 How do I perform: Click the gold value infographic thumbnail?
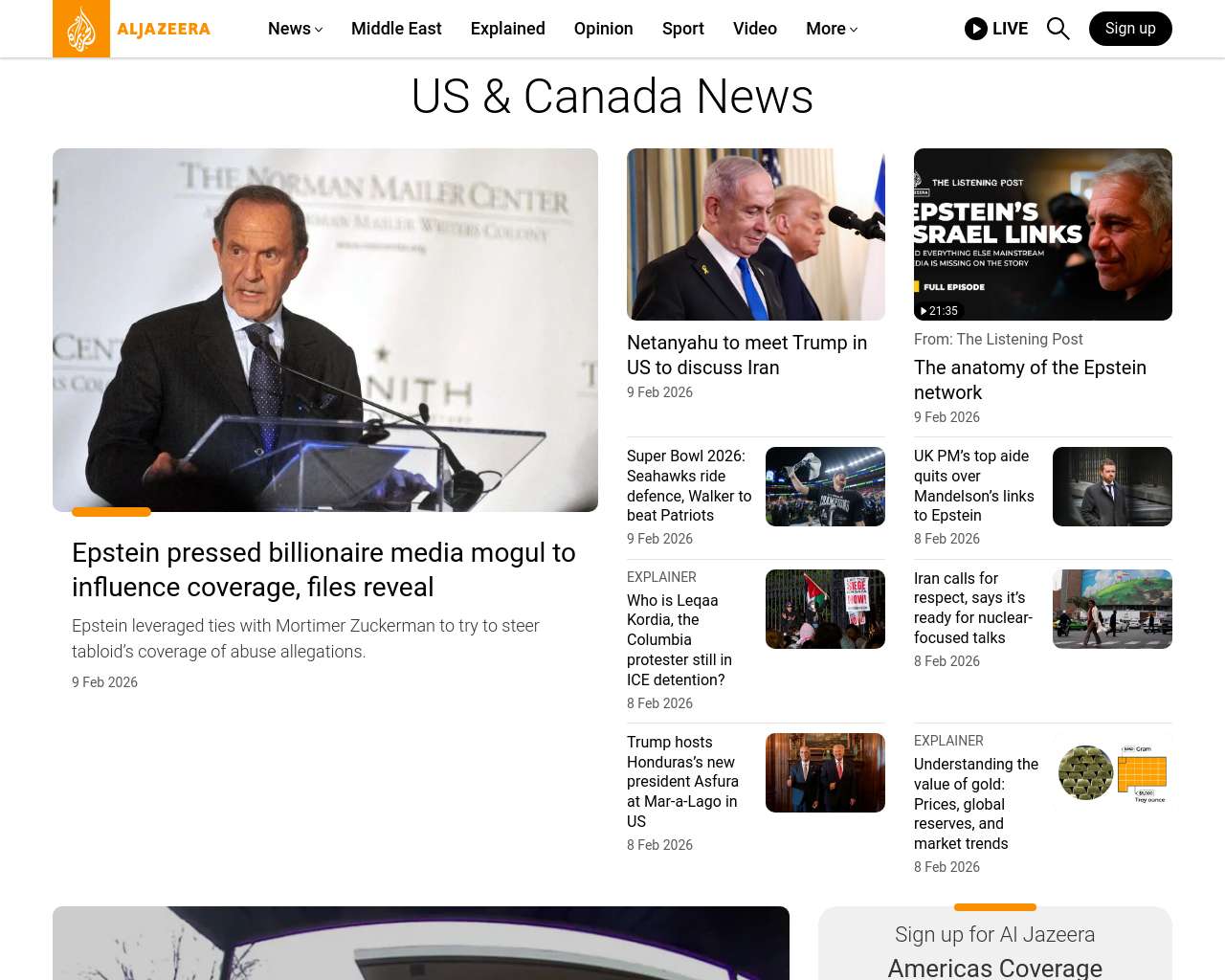(1112, 772)
